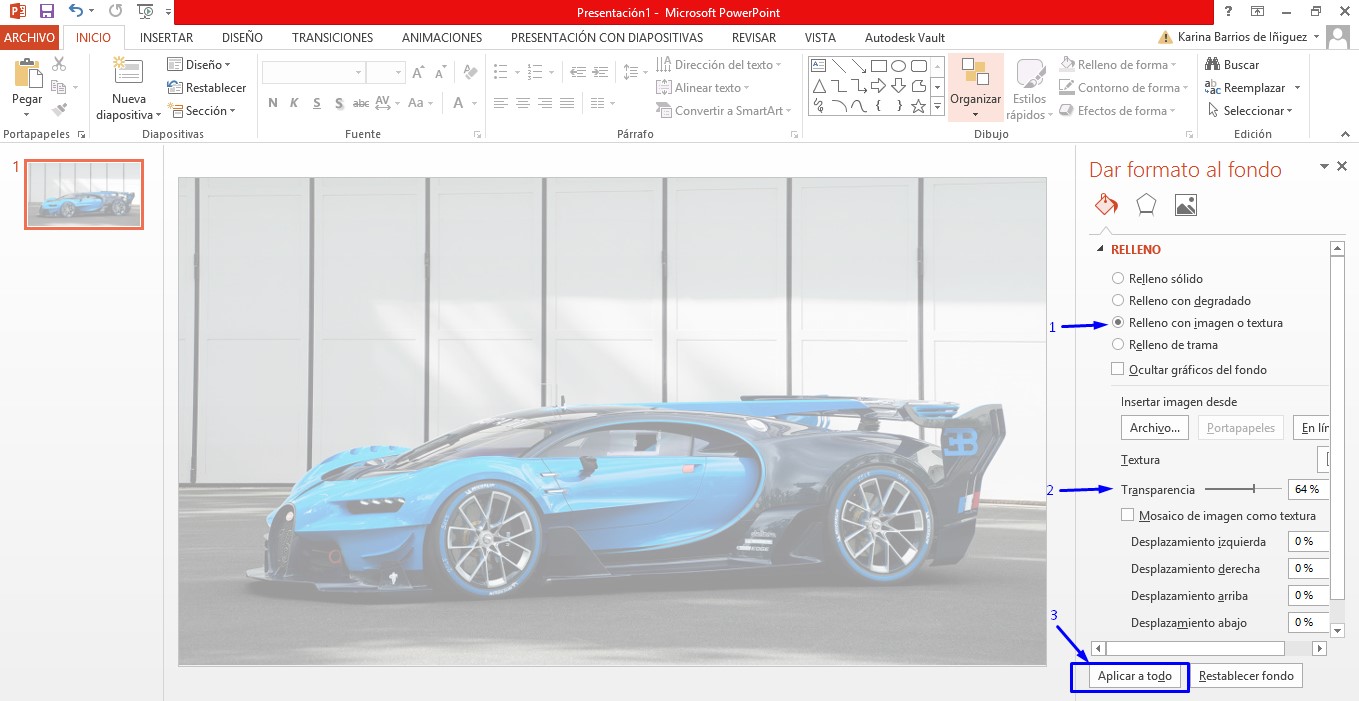
Task: Open Reemplazar dropdown arrow
Action: [1297, 88]
